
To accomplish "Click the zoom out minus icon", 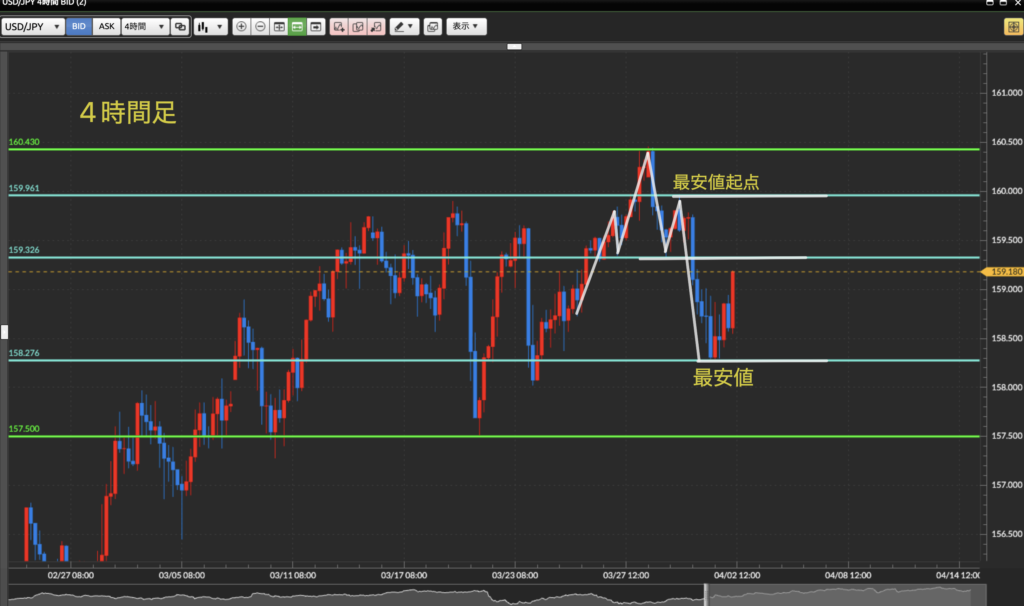I will 260,27.
